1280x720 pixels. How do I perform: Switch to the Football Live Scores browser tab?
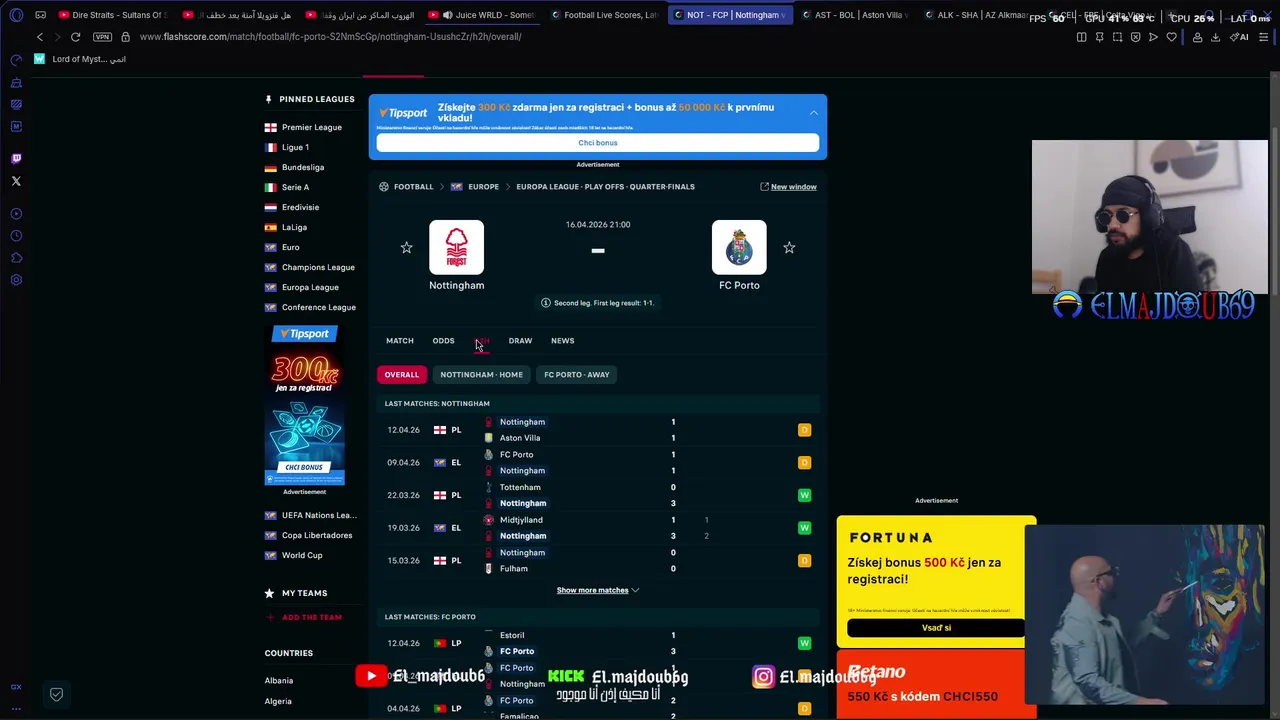coord(602,15)
